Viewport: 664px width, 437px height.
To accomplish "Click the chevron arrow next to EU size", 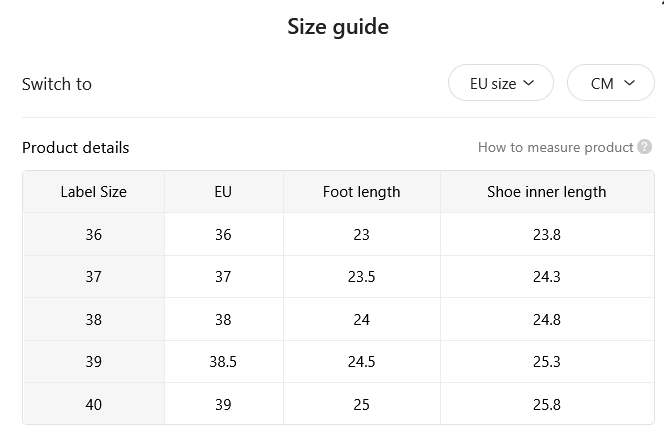I will tap(528, 83).
